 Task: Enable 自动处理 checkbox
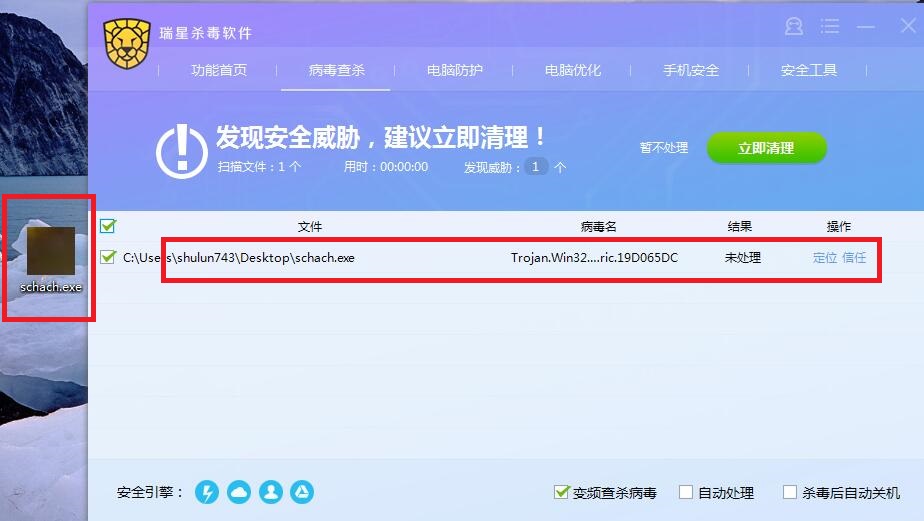pos(686,492)
